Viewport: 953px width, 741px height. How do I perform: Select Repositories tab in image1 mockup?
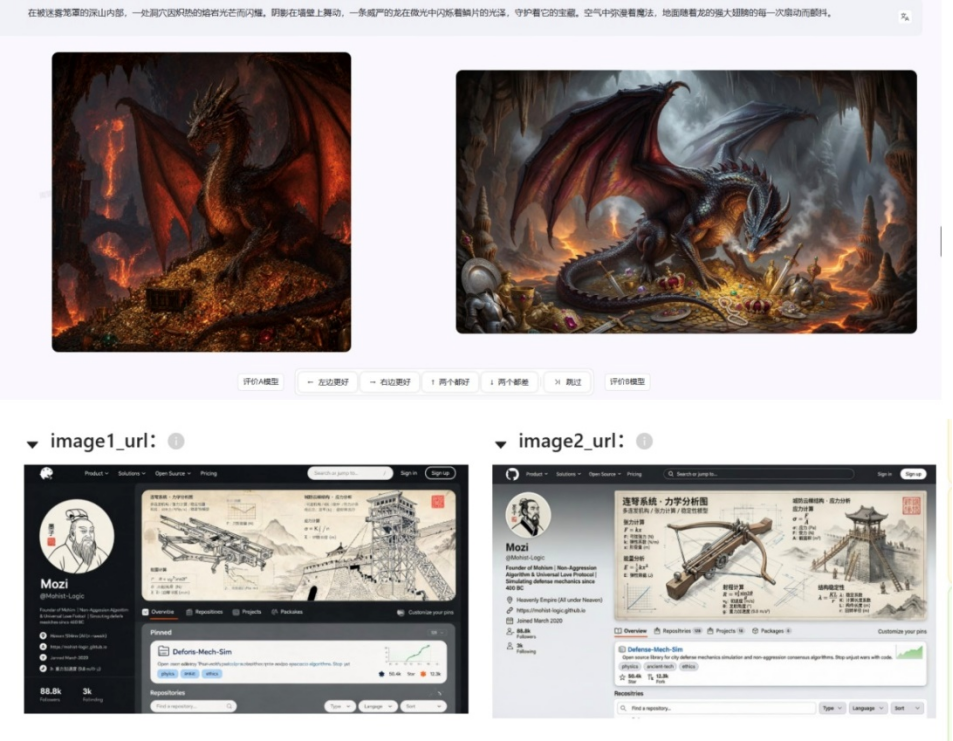click(x=204, y=612)
